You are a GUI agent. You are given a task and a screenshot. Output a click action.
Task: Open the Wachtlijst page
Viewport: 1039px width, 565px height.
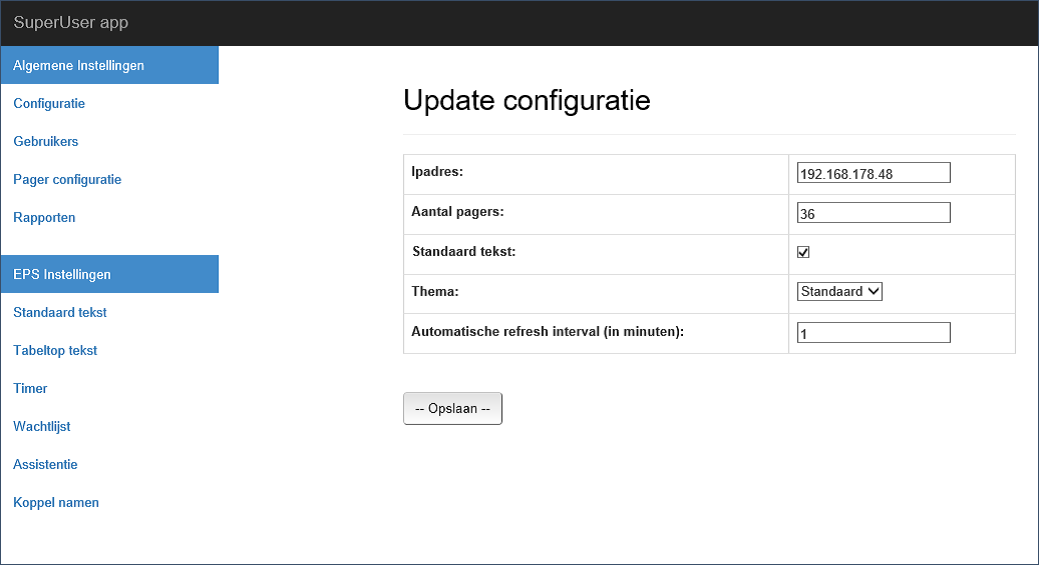[42, 427]
